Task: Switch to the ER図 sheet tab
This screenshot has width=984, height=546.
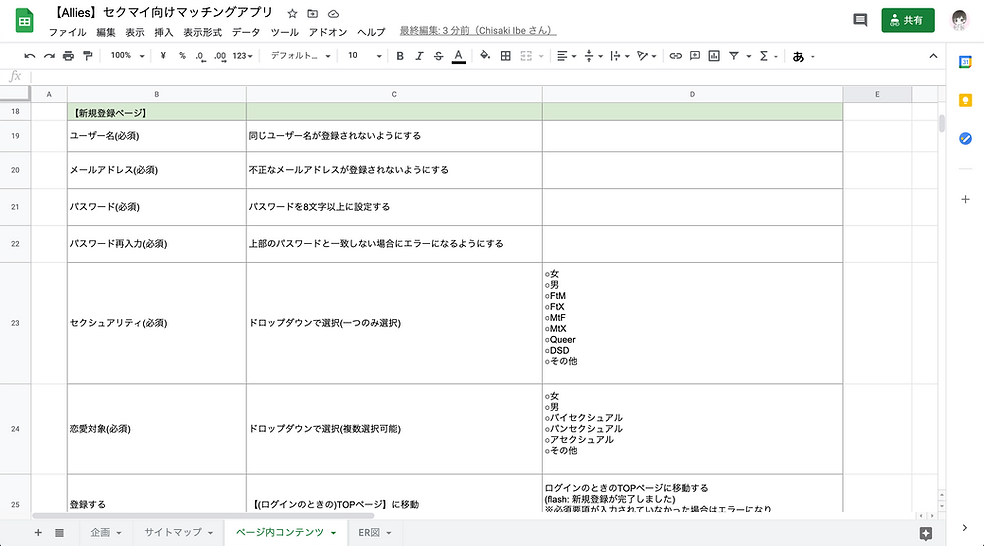Action: tap(375, 532)
